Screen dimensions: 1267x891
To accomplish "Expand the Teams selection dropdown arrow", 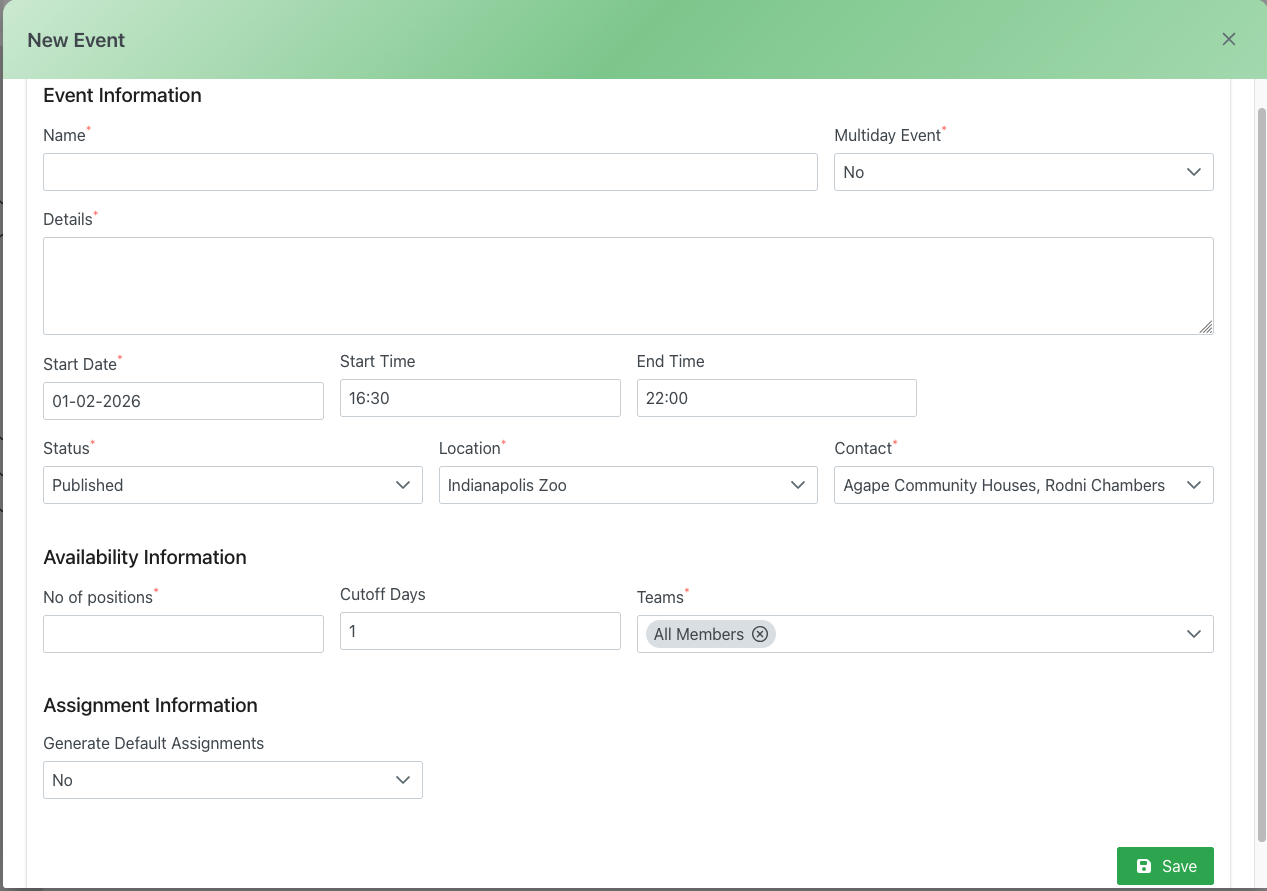I will click(x=1193, y=634).
